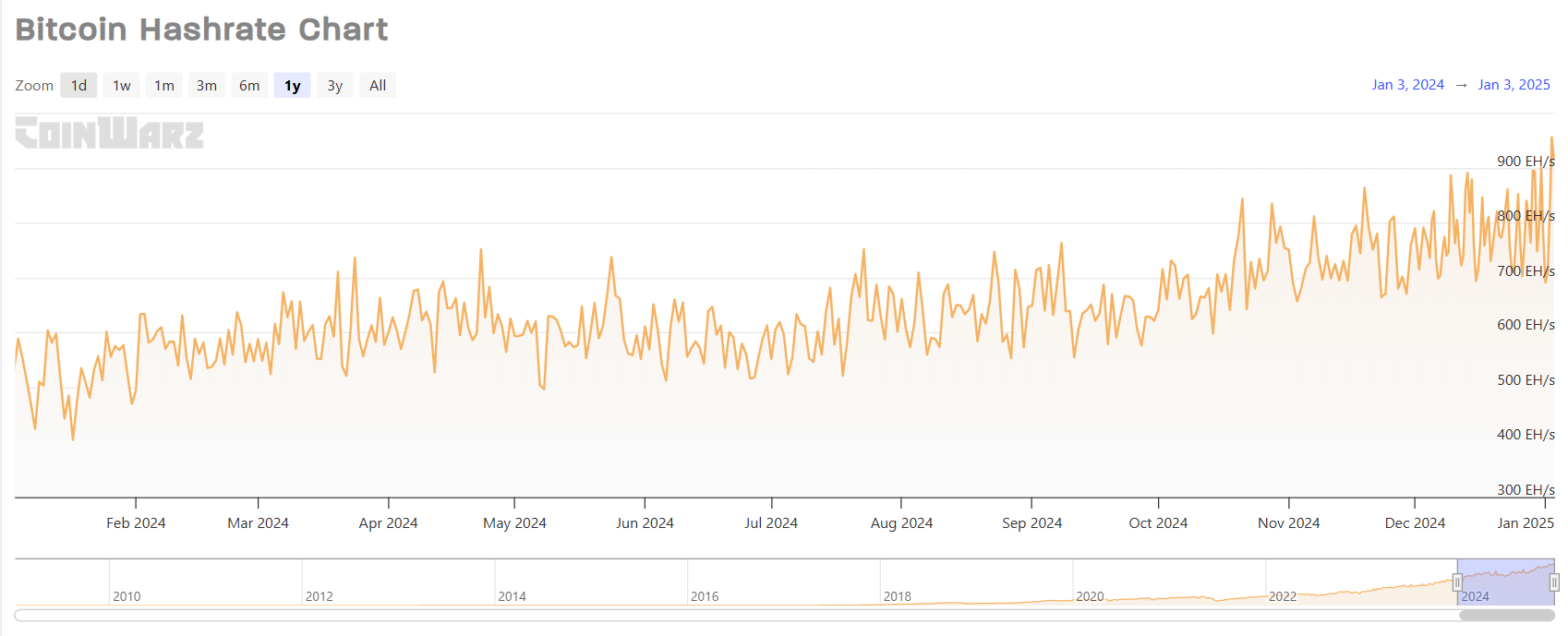Click the 700 EH/s axis value

[x=1526, y=271]
